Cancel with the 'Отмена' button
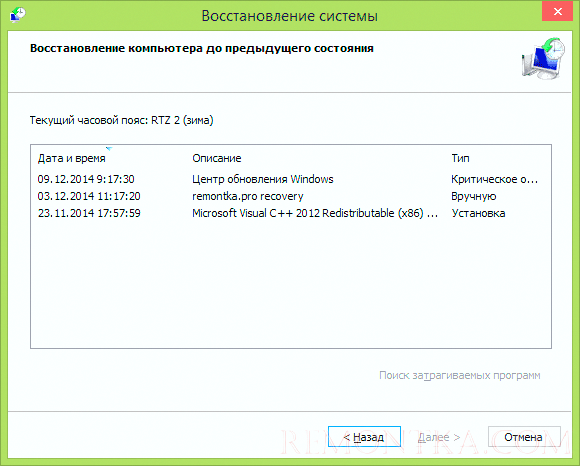 523,437
